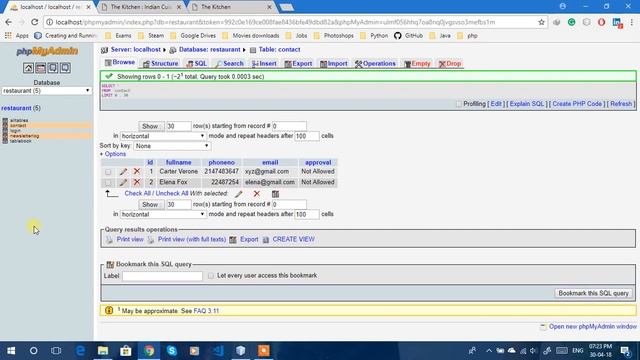Viewport: 640px width, 360px height.
Task: Switch to the Browse tab
Action: coord(120,62)
